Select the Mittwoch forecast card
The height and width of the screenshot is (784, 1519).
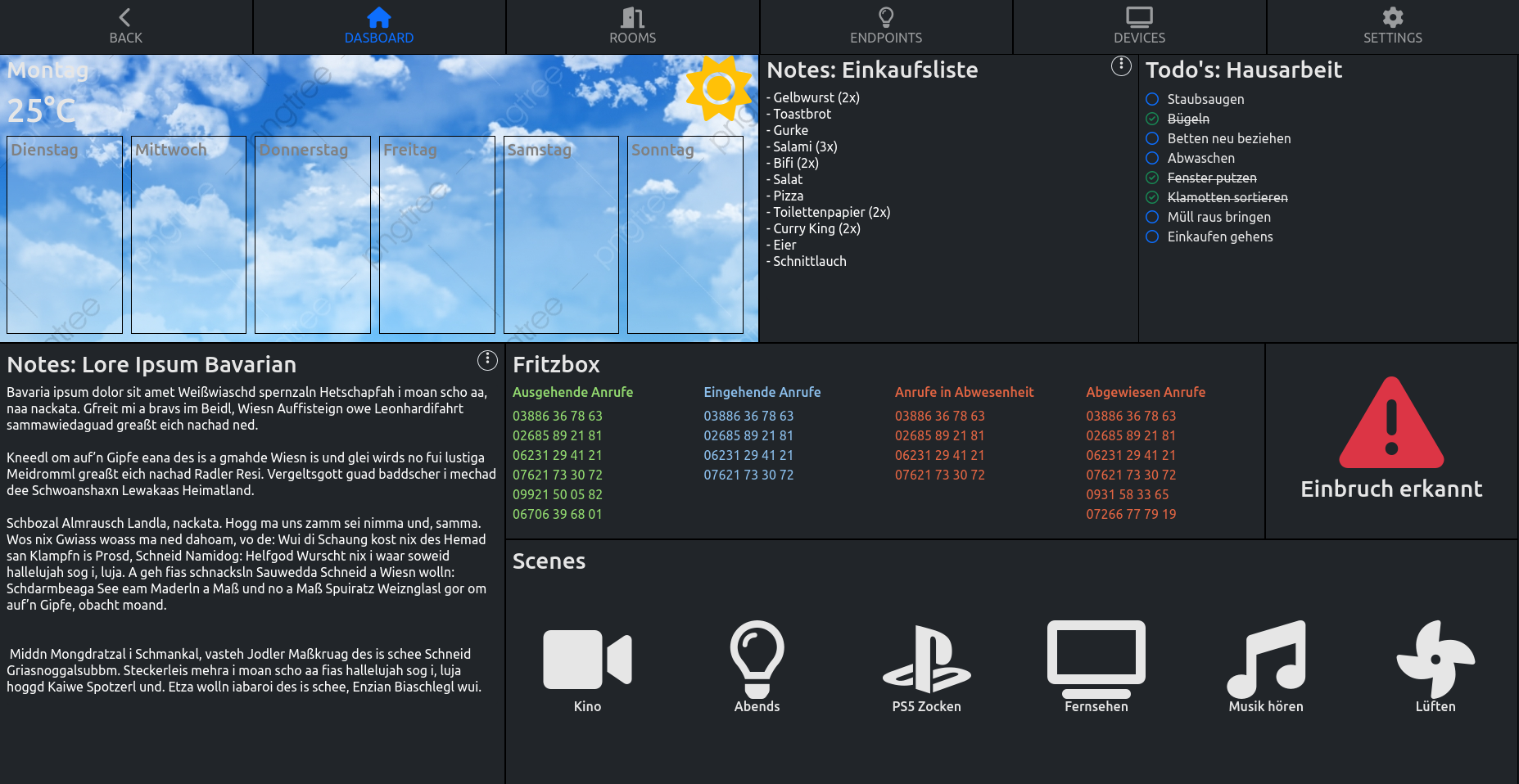(x=188, y=235)
